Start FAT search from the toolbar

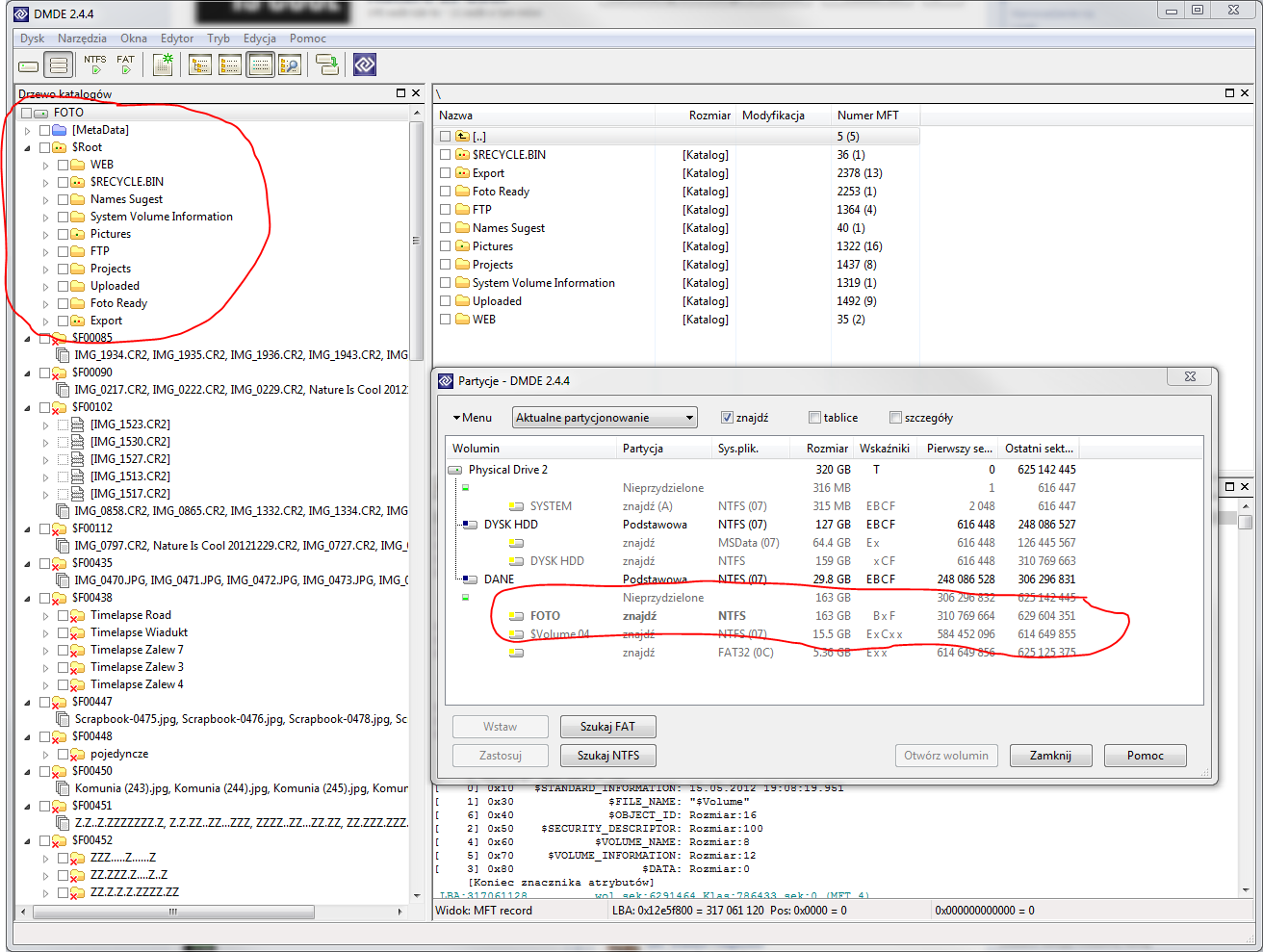point(126,65)
